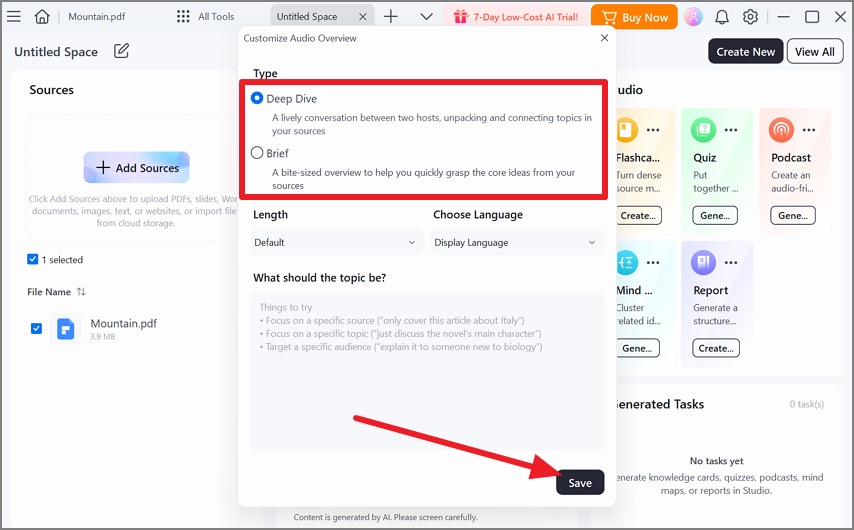Click the Flashcards Create button
The width and height of the screenshot is (854, 530).
[x=639, y=215]
